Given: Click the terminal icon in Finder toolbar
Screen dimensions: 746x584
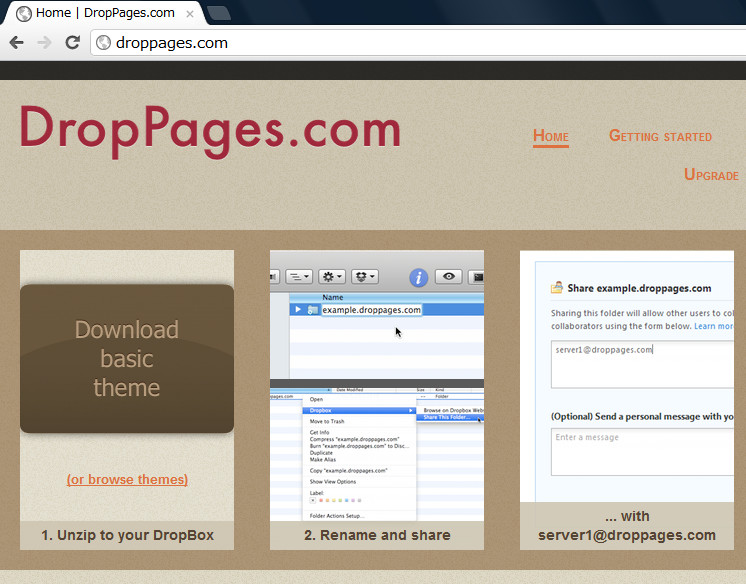Looking at the screenshot, I should click(x=477, y=277).
